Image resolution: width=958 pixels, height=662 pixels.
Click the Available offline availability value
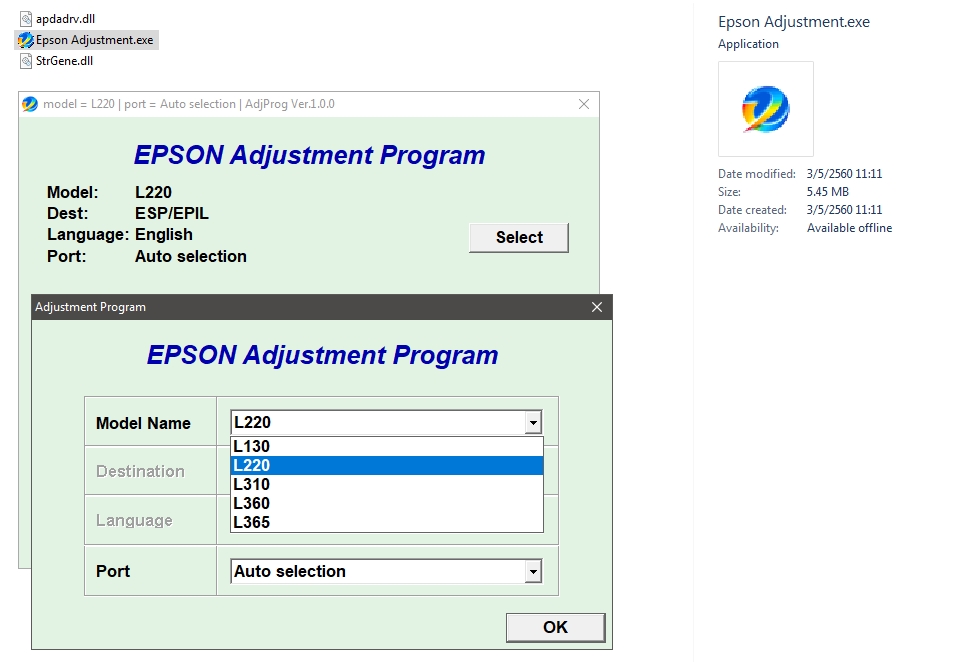[849, 228]
